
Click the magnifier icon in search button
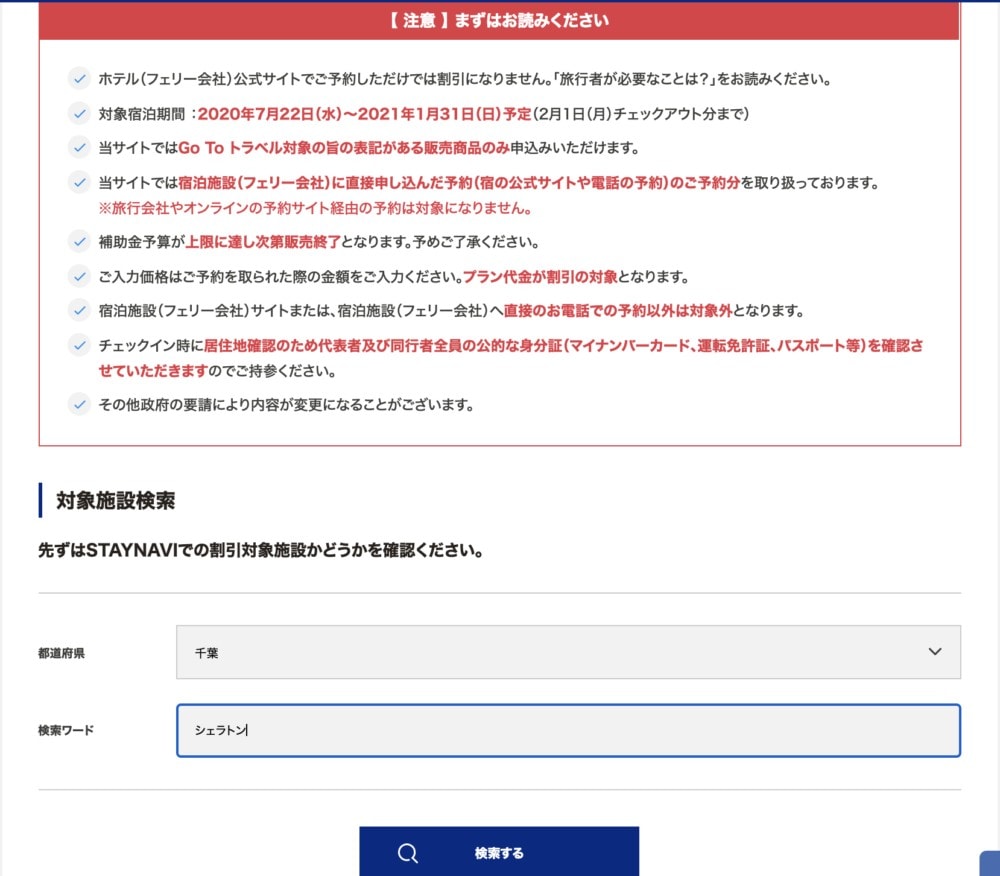408,853
